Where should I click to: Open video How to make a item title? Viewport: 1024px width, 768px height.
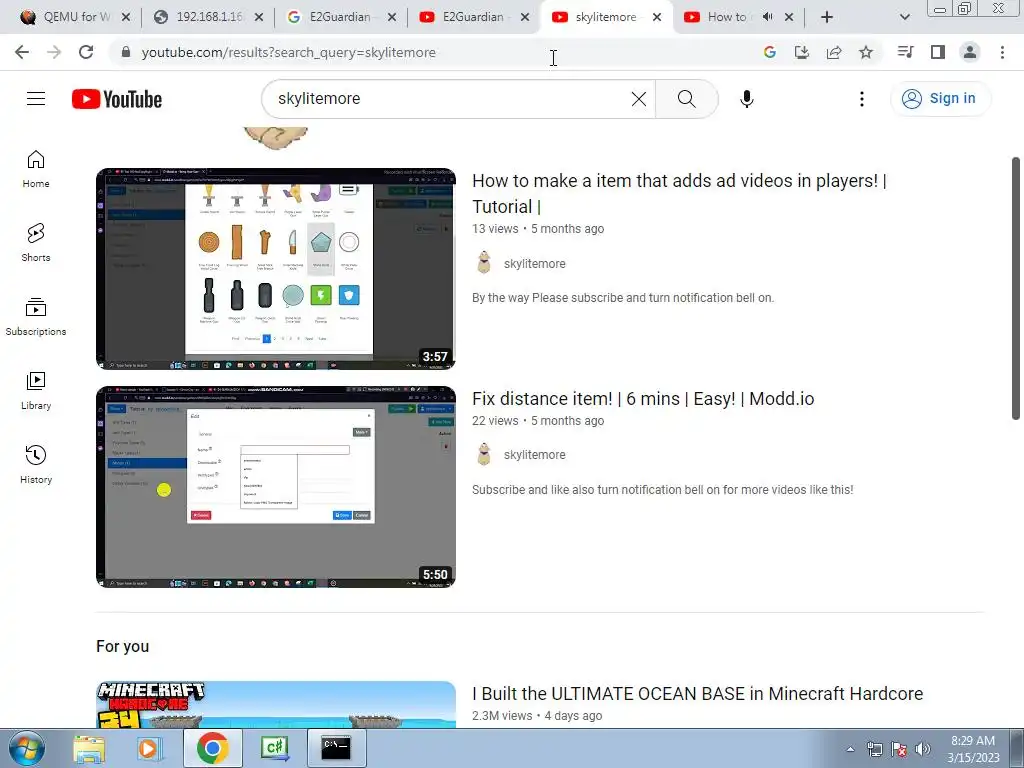tap(679, 193)
